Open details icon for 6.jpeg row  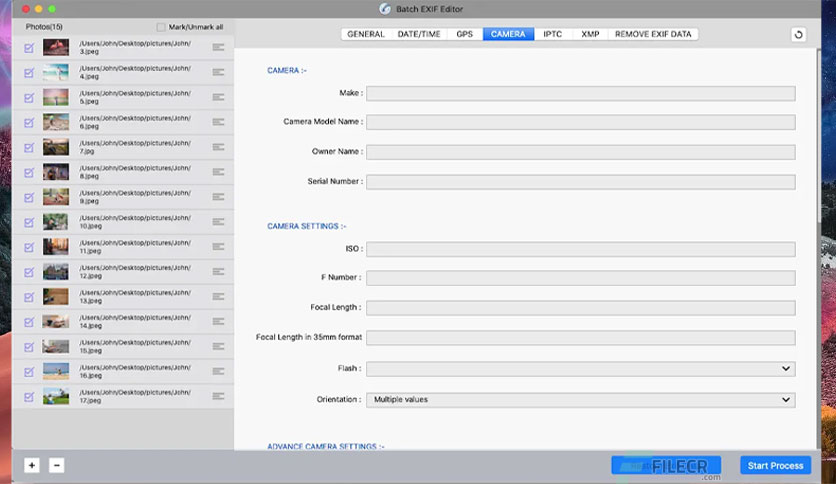[x=218, y=122]
